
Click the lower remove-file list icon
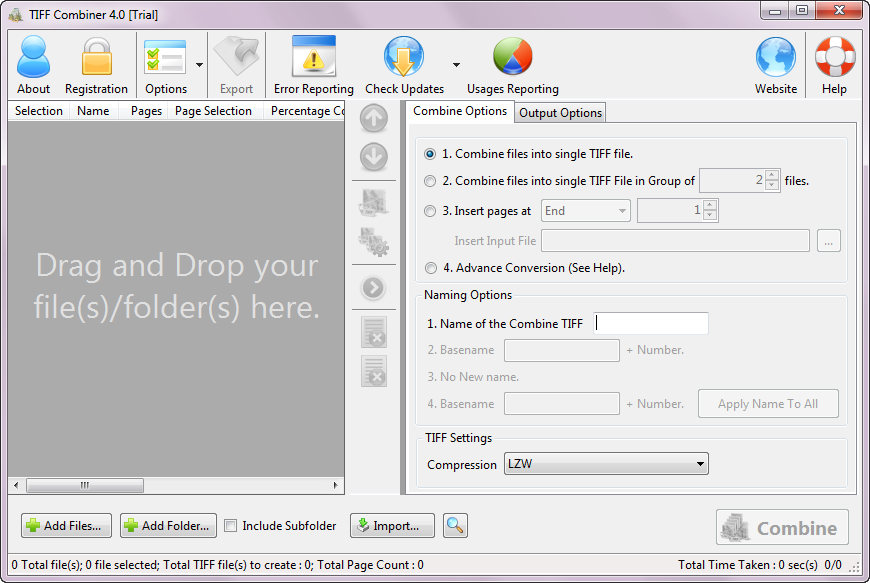pyautogui.click(x=373, y=371)
